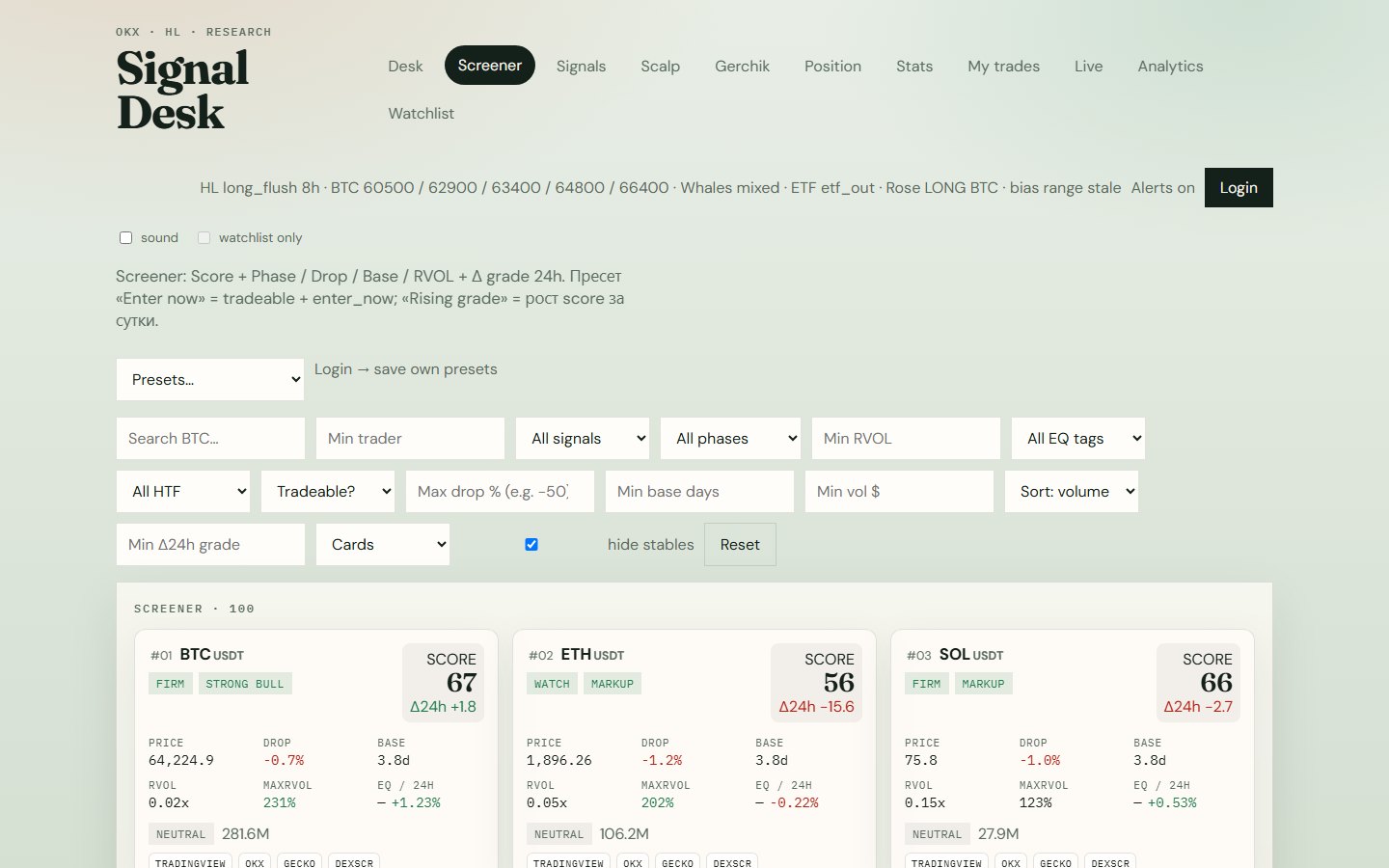Open DexScr link on BTC card
This screenshot has width=1389, height=868.
(x=354, y=863)
